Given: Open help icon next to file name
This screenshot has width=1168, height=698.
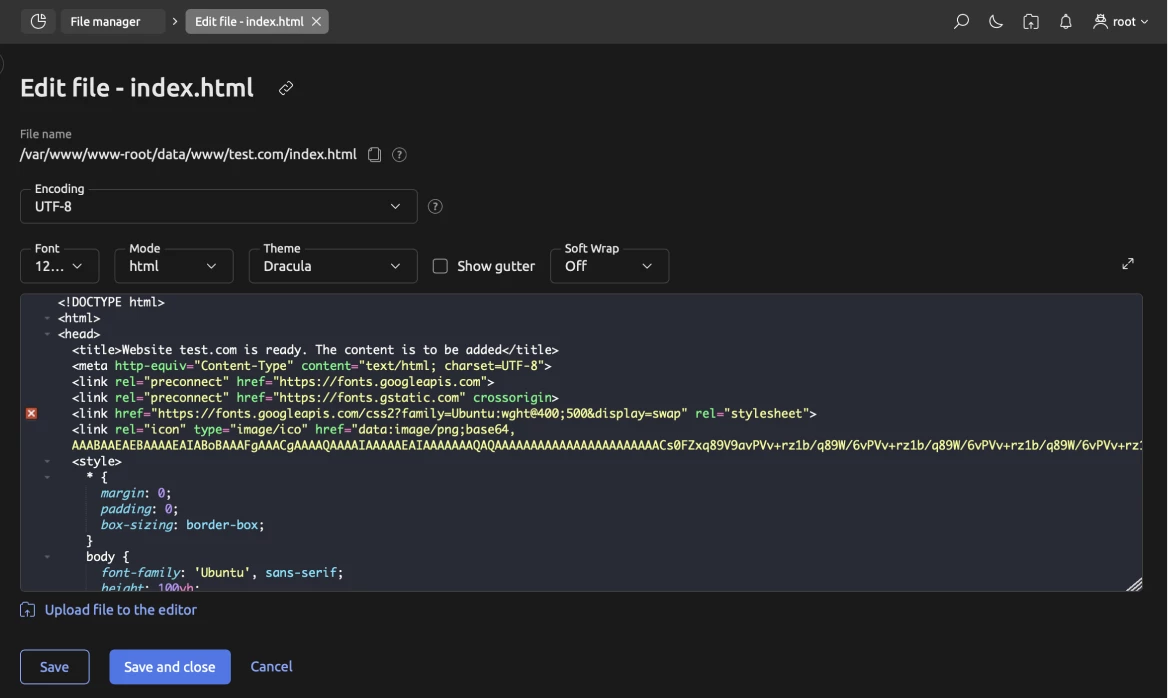Looking at the screenshot, I should click(399, 154).
